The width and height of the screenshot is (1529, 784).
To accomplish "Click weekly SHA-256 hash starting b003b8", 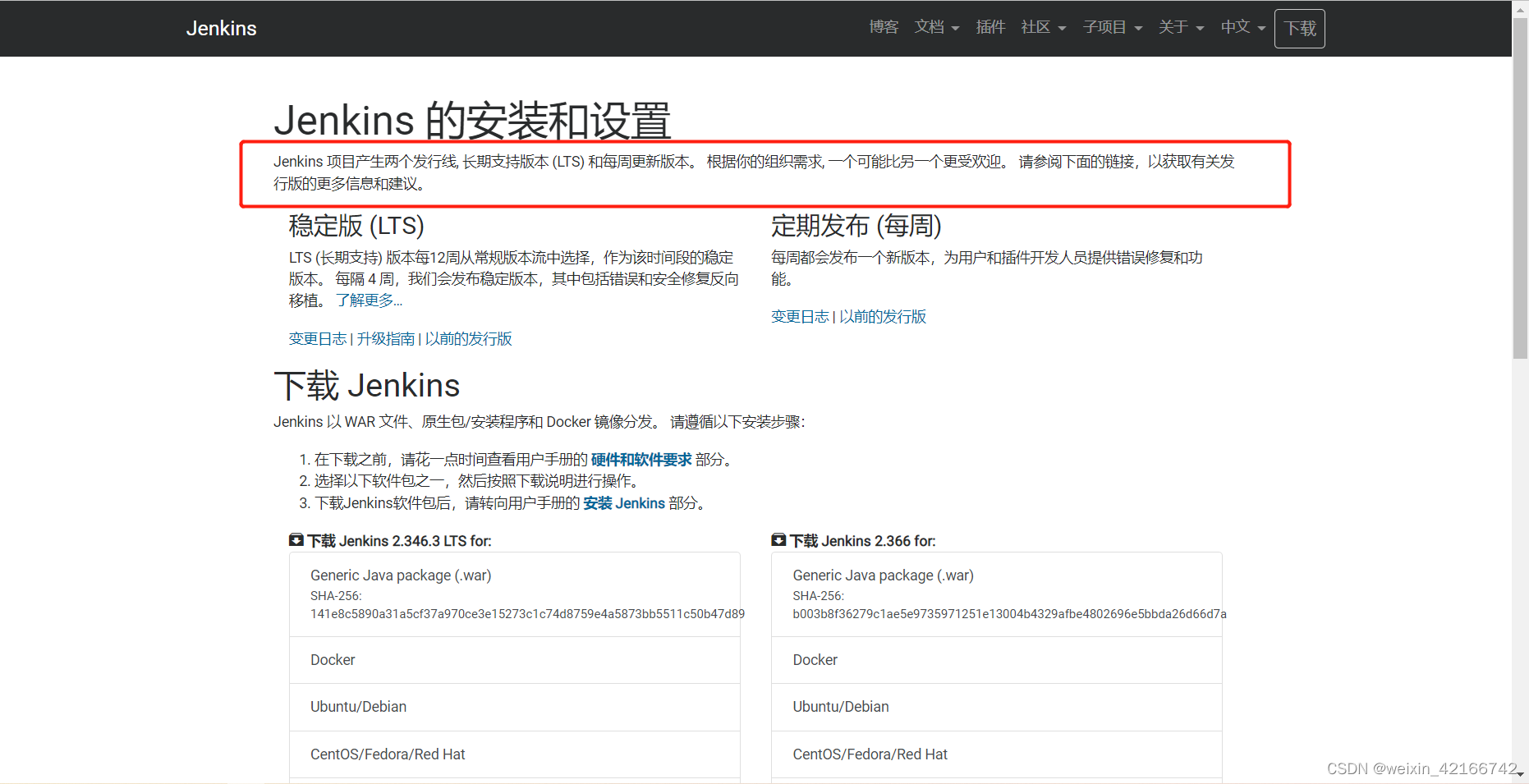I will click(x=1010, y=614).
